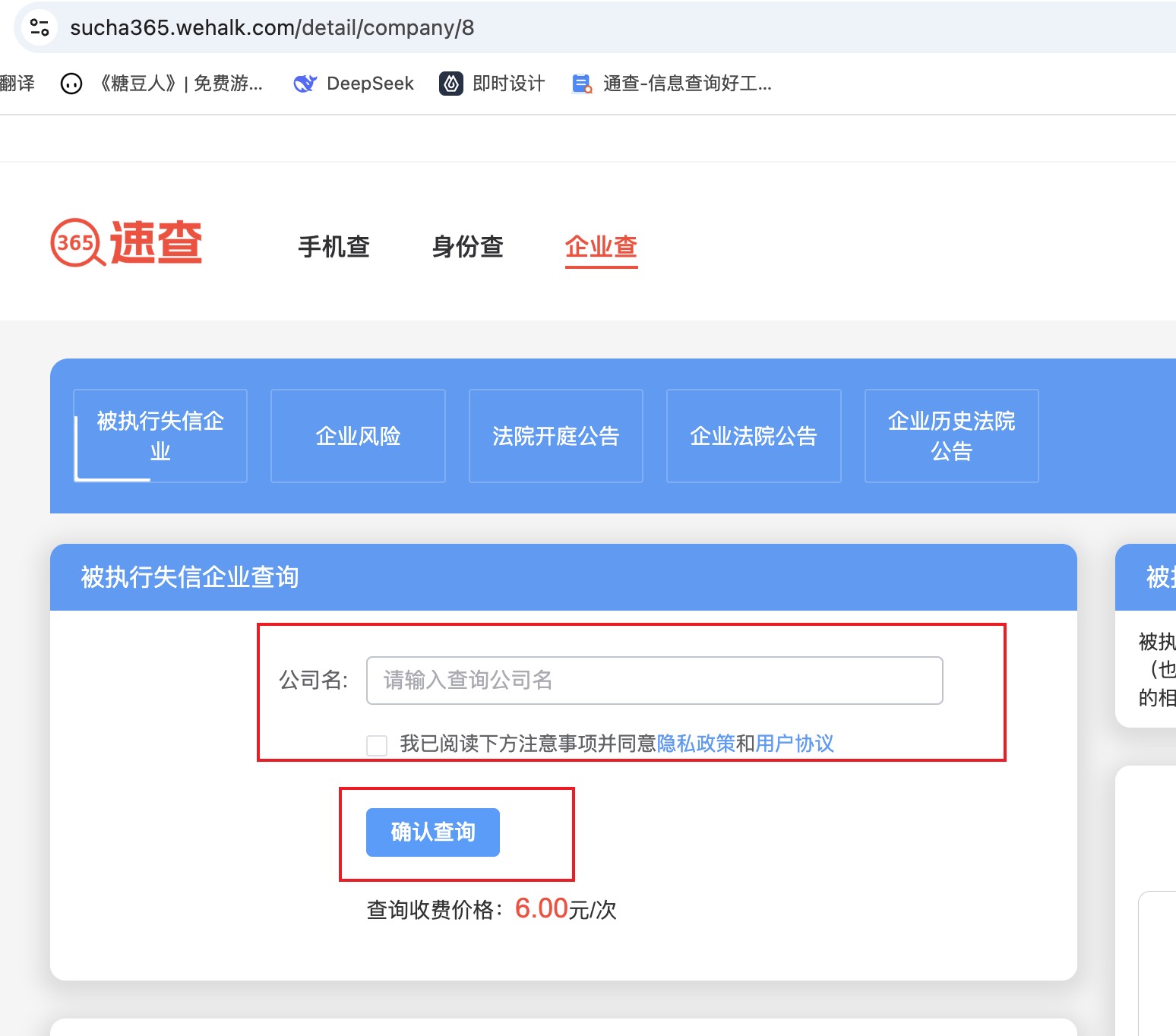
Task: Open the 翻译 bookmark
Action: 17,84
